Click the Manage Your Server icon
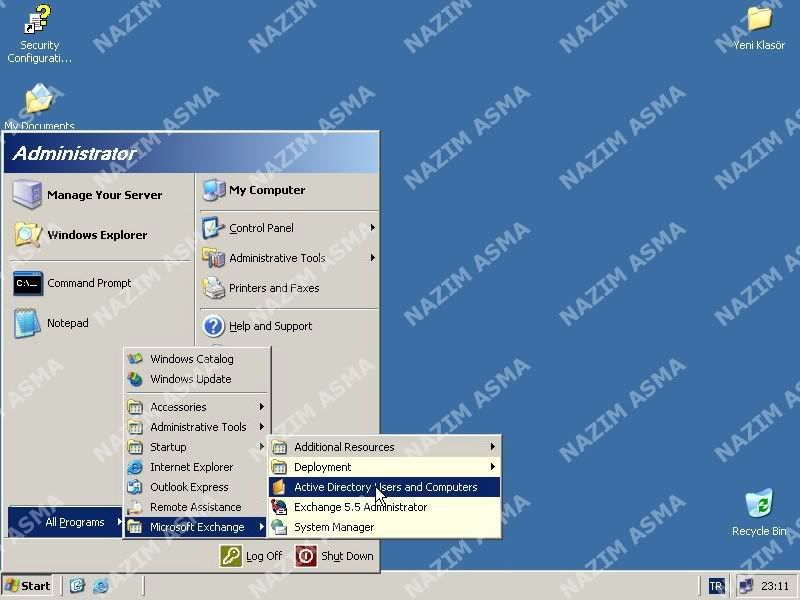 pos(27,194)
